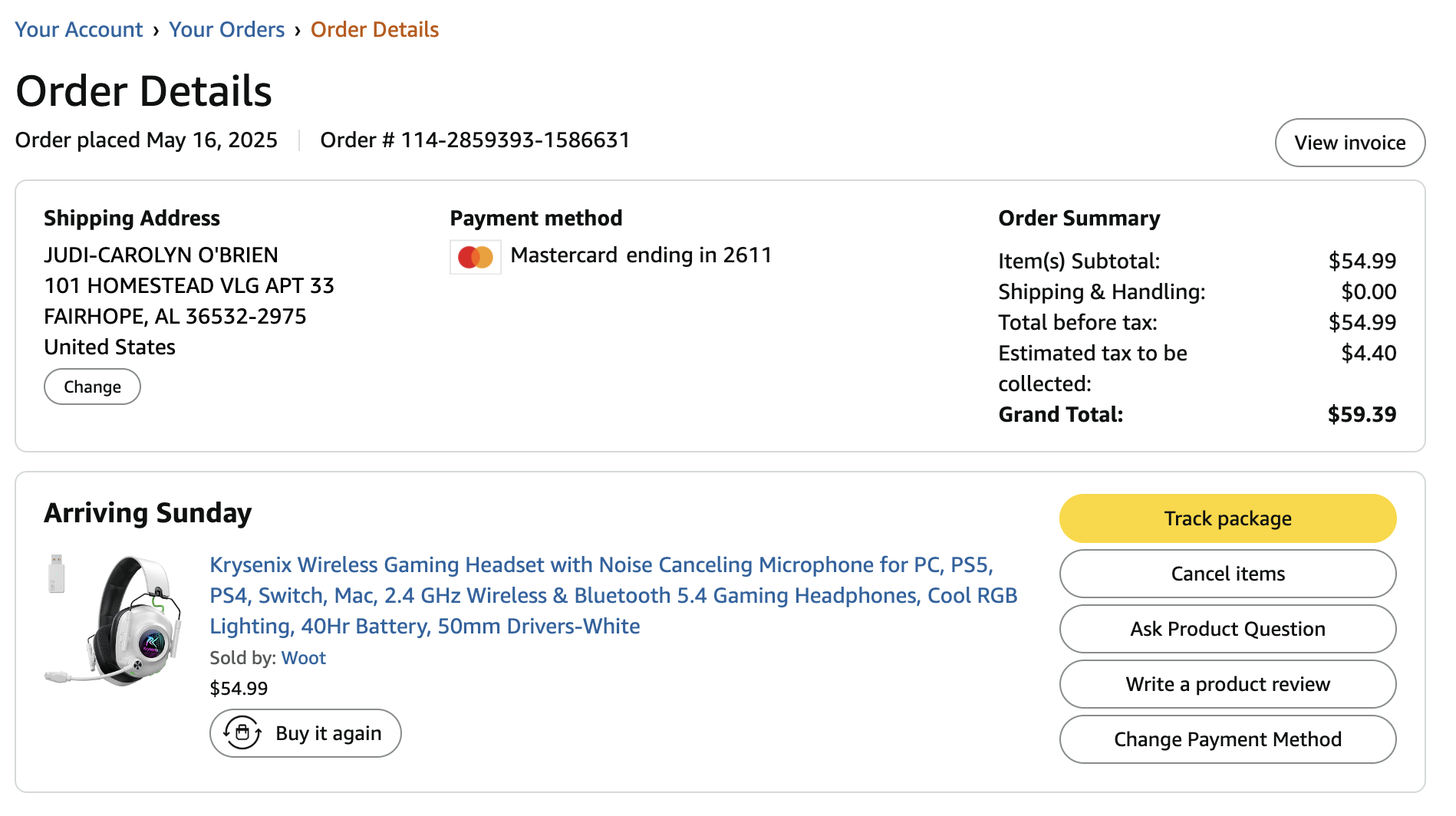Open Your Orders breadcrumb link

(227, 30)
